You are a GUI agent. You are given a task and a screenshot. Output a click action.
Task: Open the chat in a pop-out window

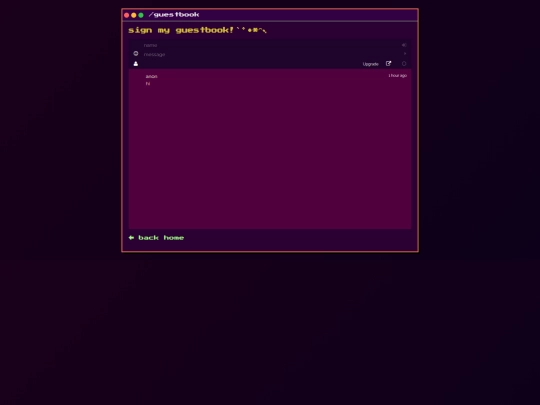[388, 63]
